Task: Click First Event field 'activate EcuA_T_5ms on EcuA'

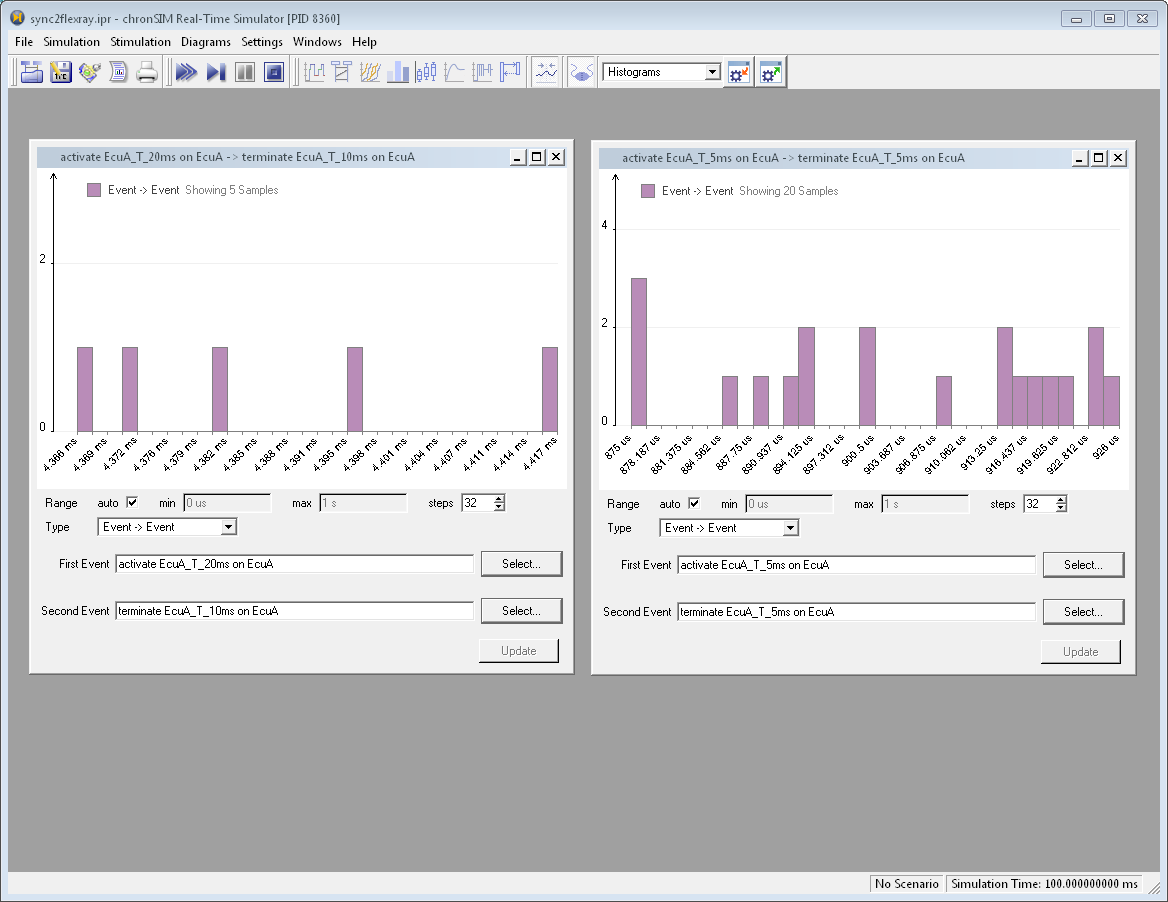Action: coord(856,565)
